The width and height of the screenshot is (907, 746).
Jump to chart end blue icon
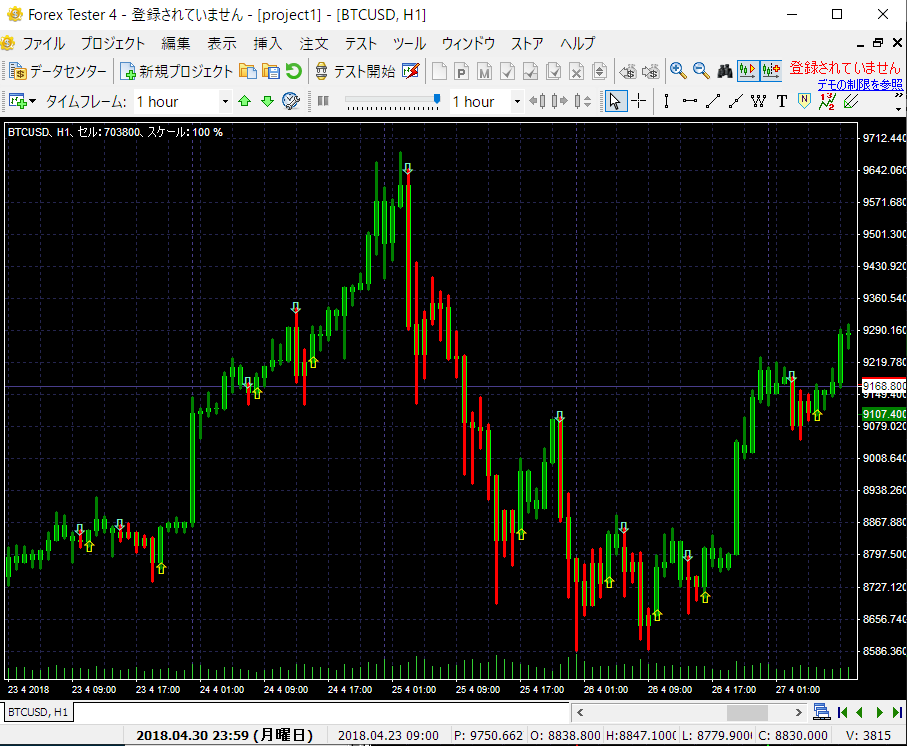tap(897, 712)
